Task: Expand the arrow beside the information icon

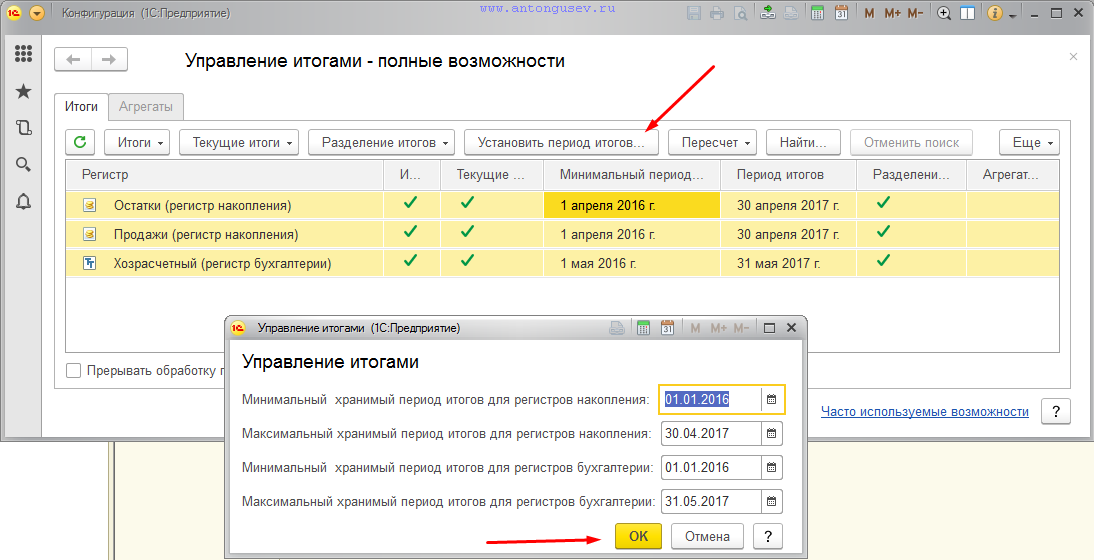Action: coord(1012,14)
